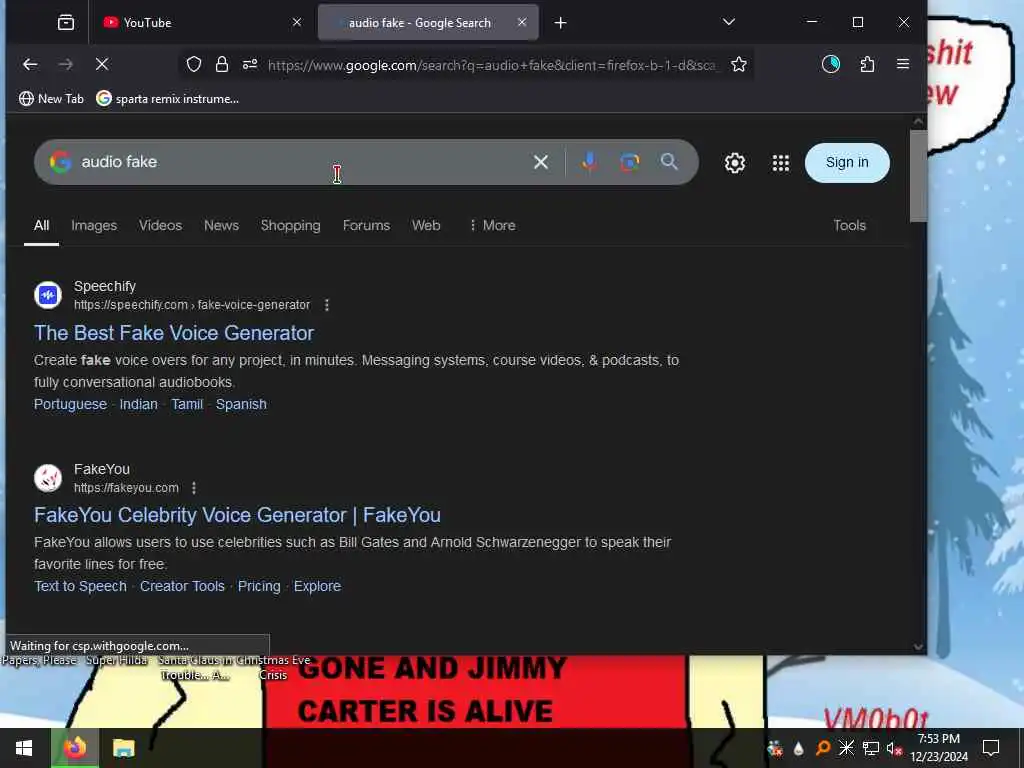Close the audio fake Google Search tab
1024x768 pixels.
tap(522, 22)
